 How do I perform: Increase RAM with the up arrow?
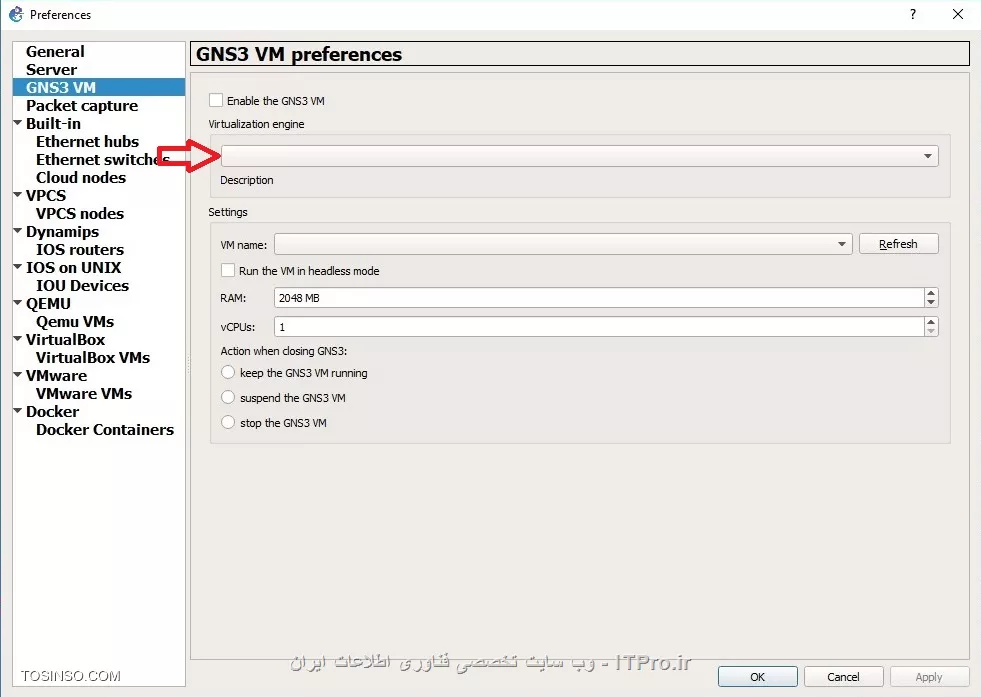(931, 293)
